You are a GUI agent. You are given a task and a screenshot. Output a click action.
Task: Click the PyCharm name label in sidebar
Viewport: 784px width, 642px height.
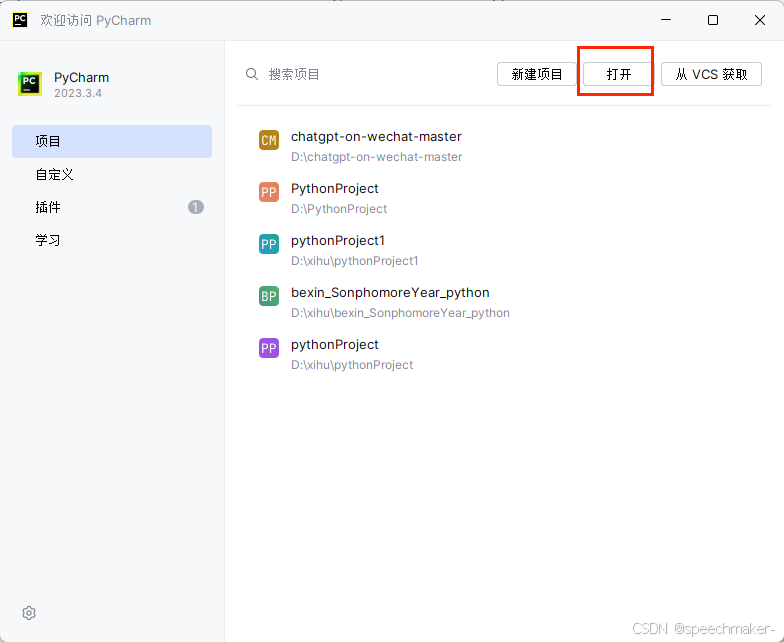tap(82, 78)
